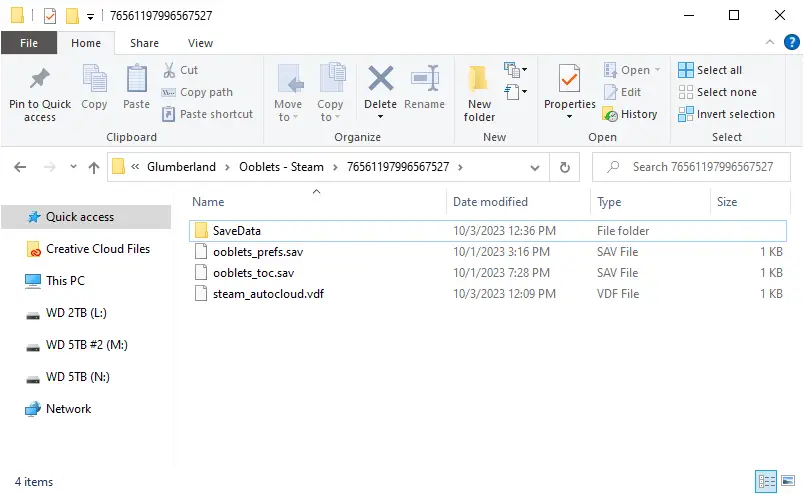Screen dimensions: 804x494
Task: Select the steam_autocloud.vdf file
Action: [x=488, y=294]
